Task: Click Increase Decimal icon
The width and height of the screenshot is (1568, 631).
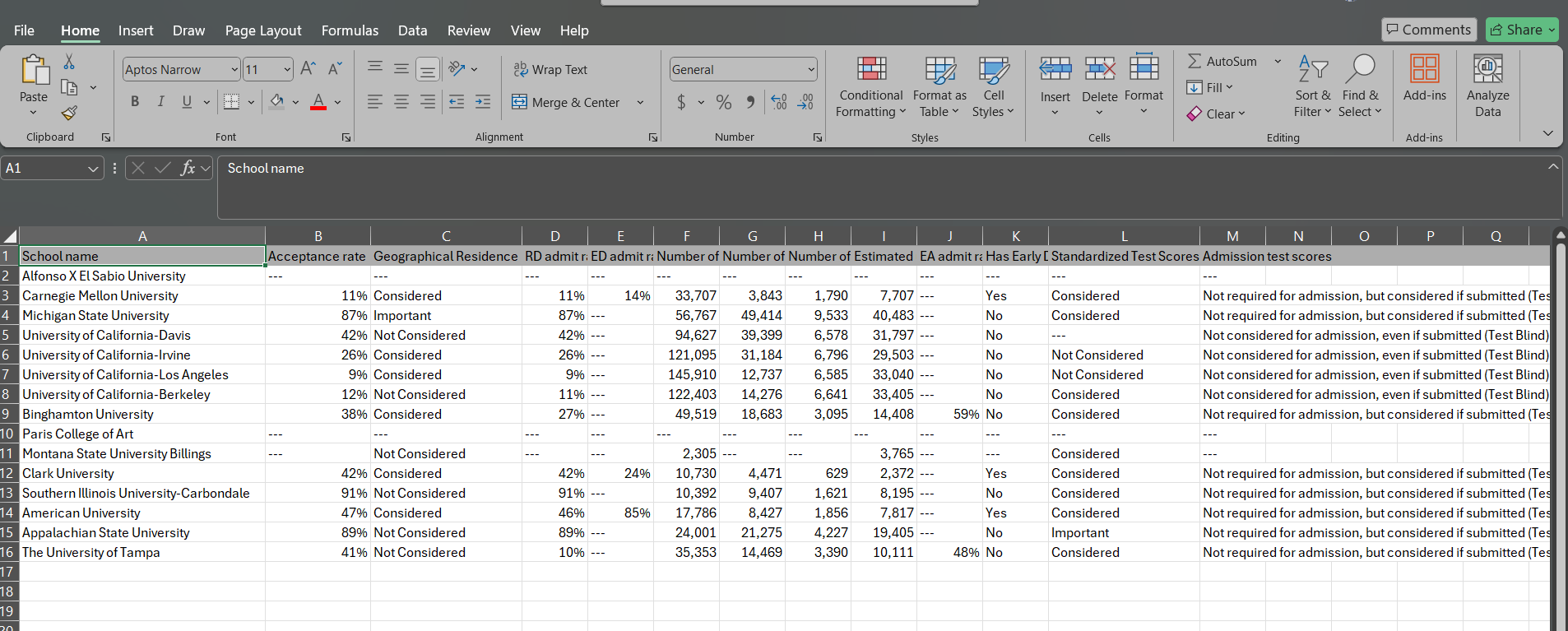Action: coord(779,102)
